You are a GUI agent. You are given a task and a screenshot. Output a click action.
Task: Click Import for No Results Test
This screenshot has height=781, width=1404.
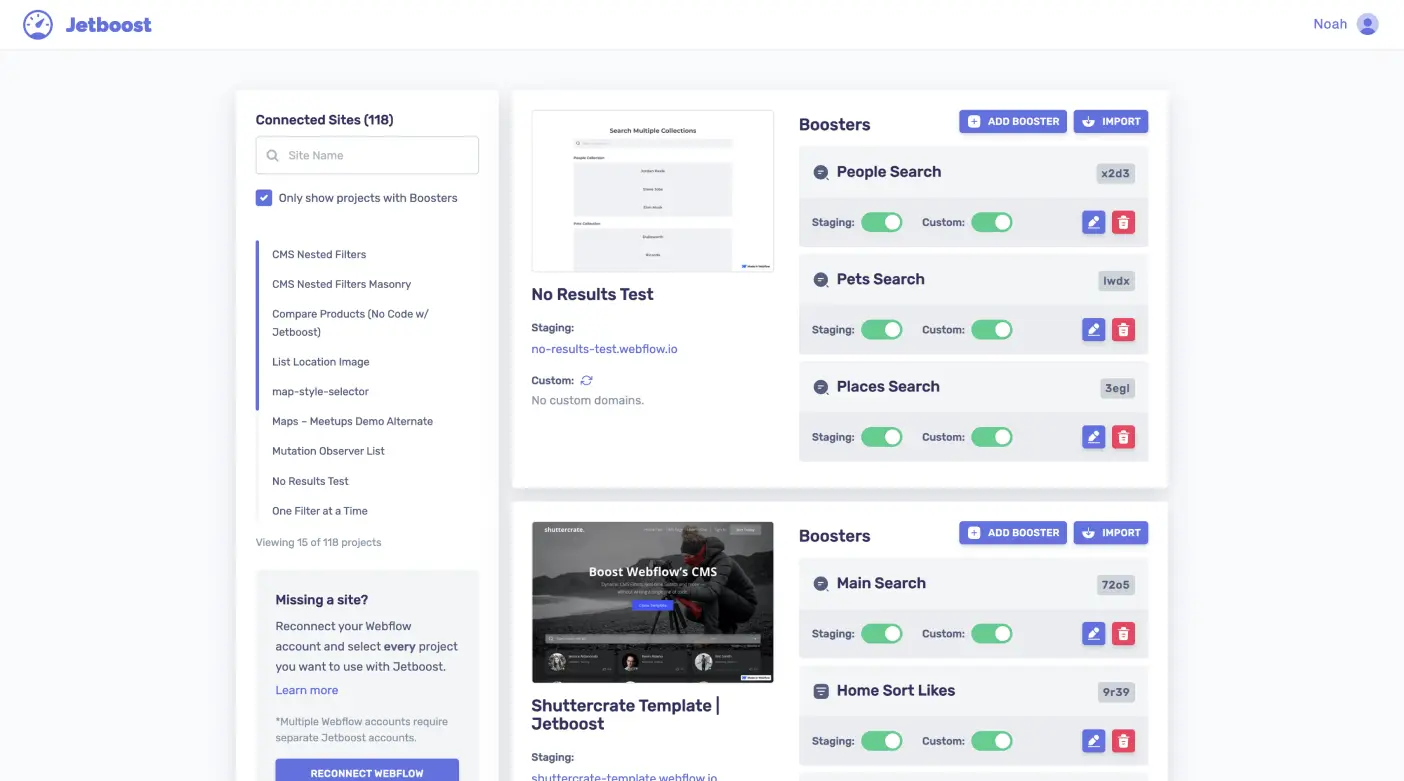1111,121
